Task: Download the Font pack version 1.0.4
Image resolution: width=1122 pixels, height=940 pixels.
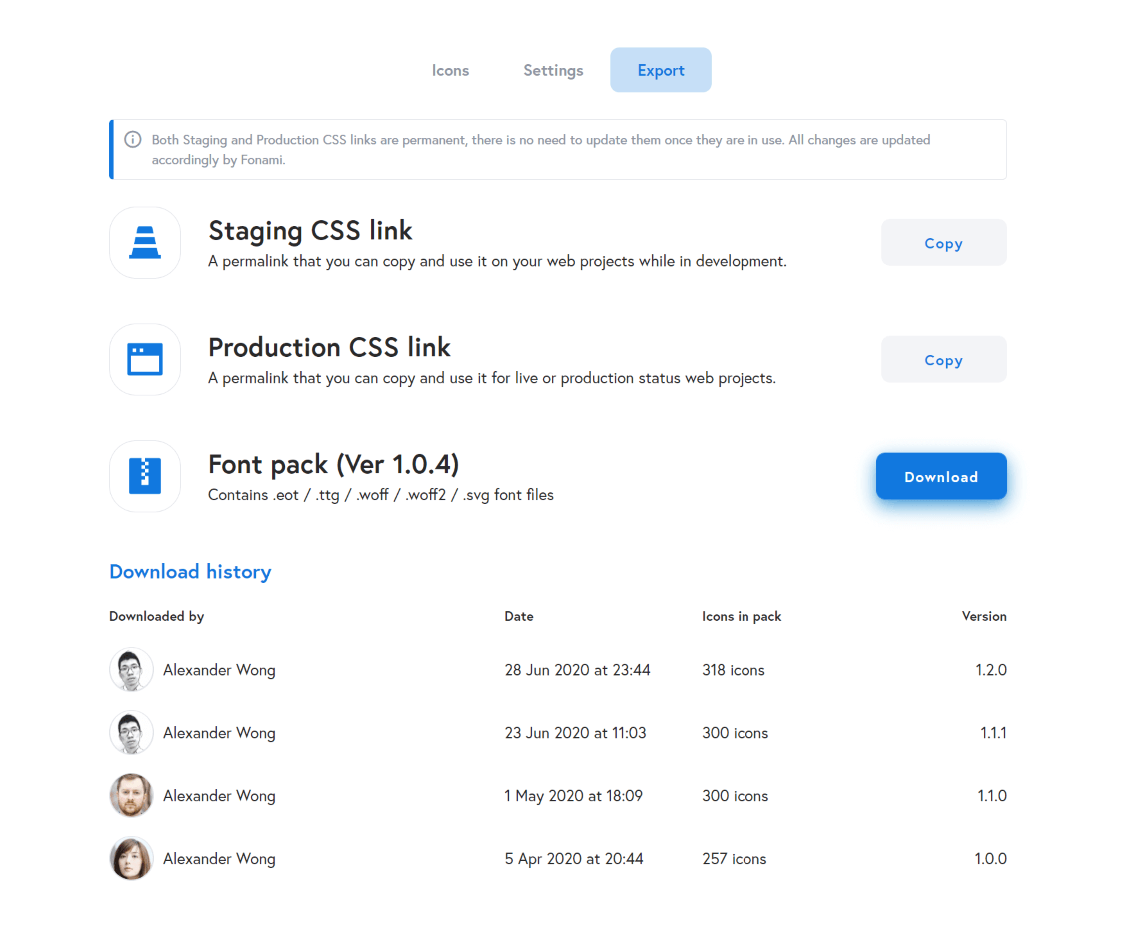Action: pyautogui.click(x=941, y=476)
